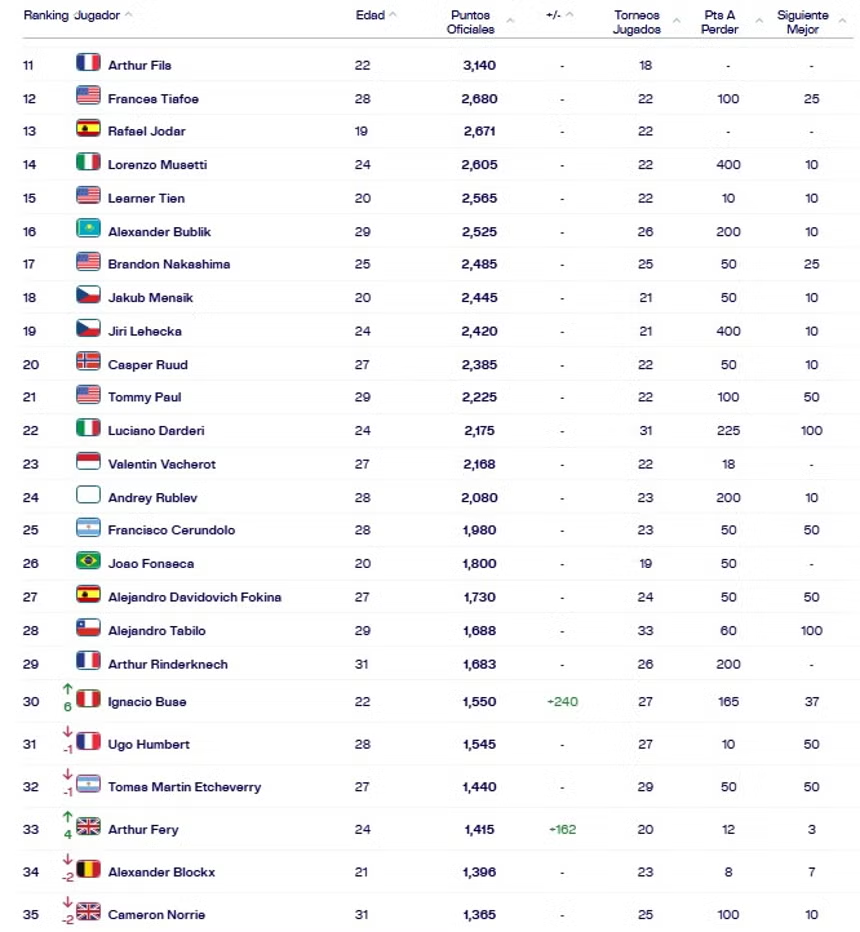Click the Chilean flag beside Alejandro Tabilo
Screen dimensions: 860x932
point(88,628)
